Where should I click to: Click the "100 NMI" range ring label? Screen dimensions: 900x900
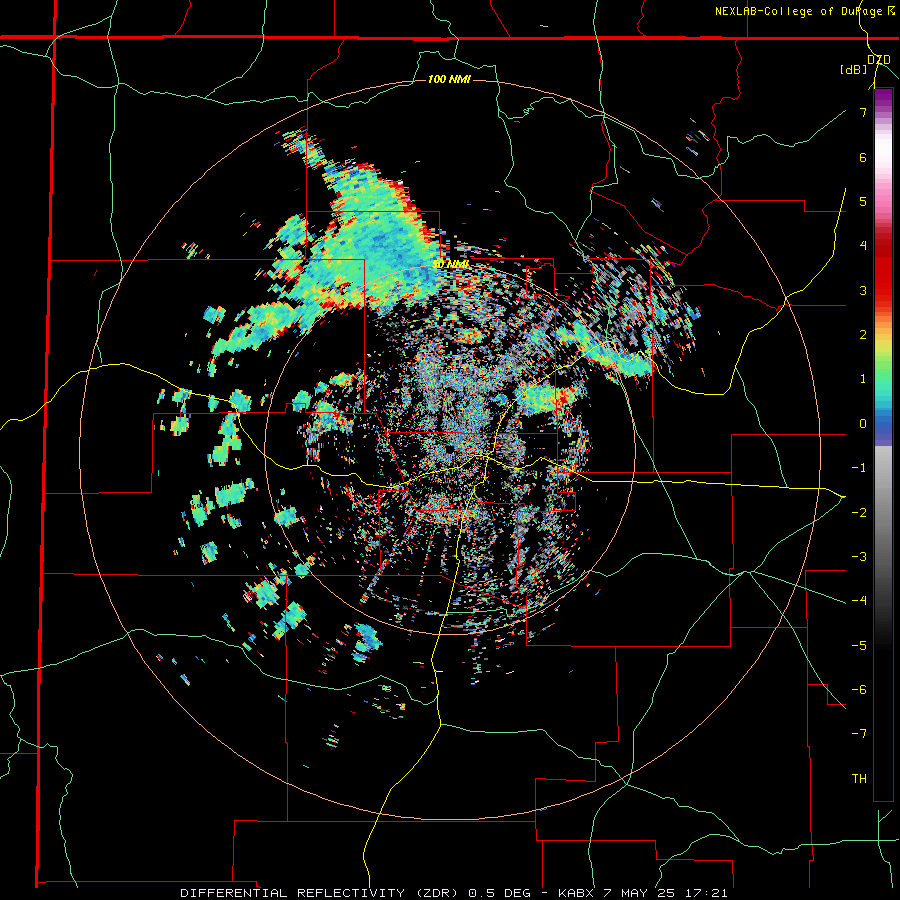tap(449, 79)
